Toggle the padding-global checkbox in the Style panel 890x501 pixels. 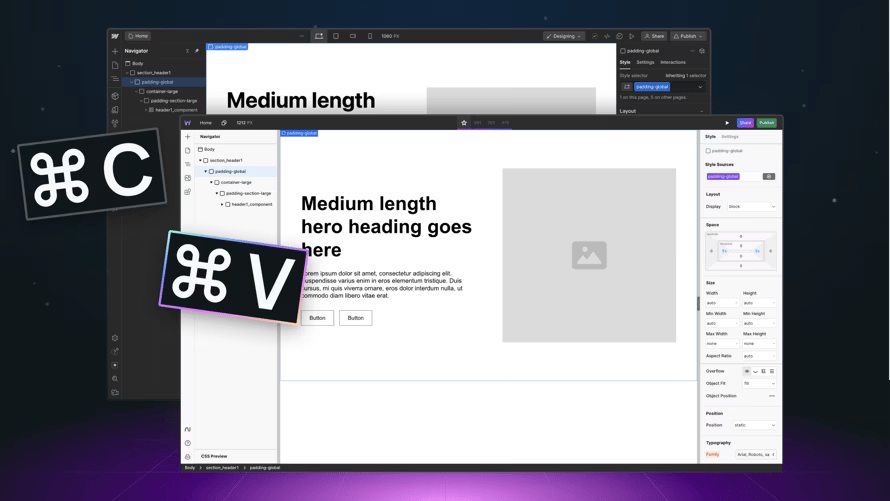tap(709, 151)
